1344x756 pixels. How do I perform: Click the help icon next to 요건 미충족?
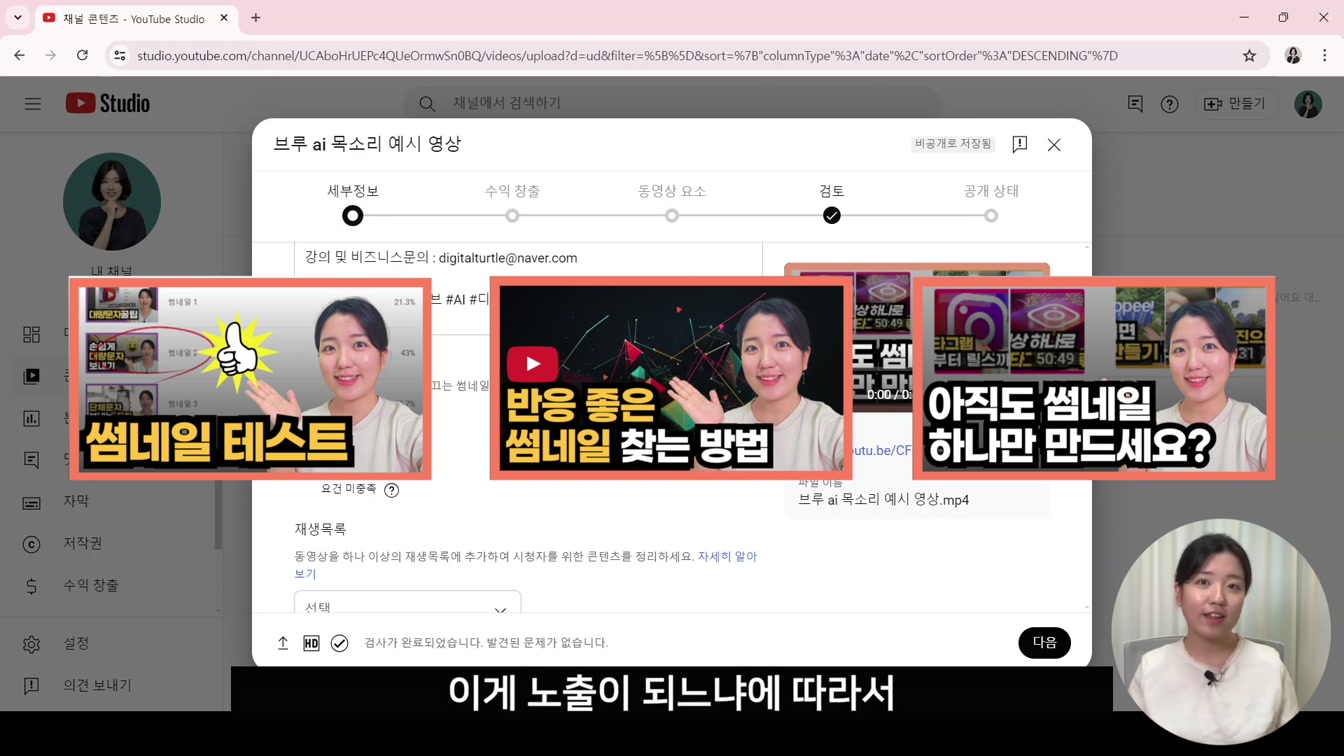coord(392,490)
